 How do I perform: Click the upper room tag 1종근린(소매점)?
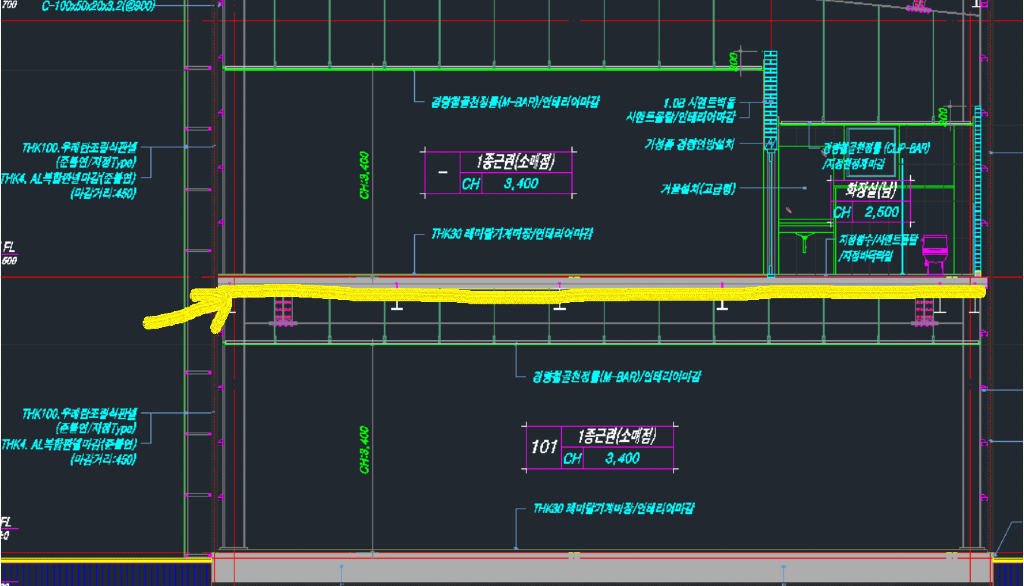point(514,163)
